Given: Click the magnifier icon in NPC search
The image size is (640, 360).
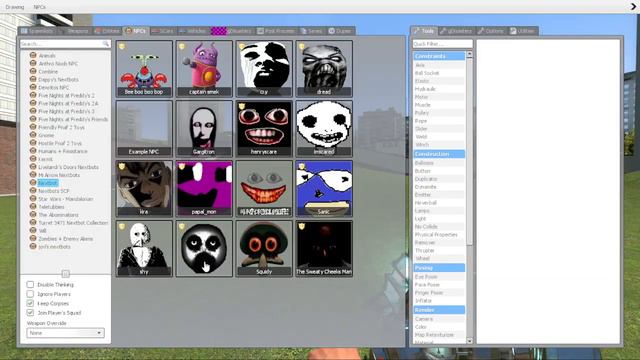Looking at the screenshot, I should (106, 44).
